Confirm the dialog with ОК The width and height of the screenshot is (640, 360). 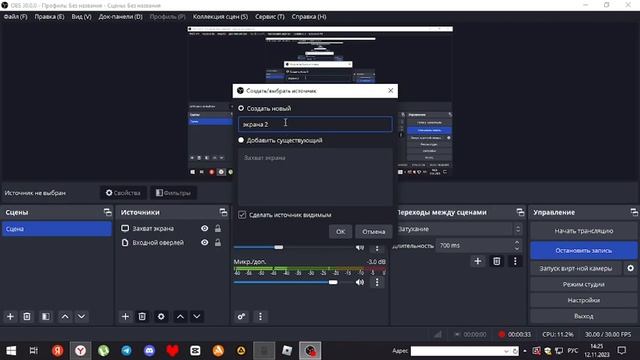[340, 231]
